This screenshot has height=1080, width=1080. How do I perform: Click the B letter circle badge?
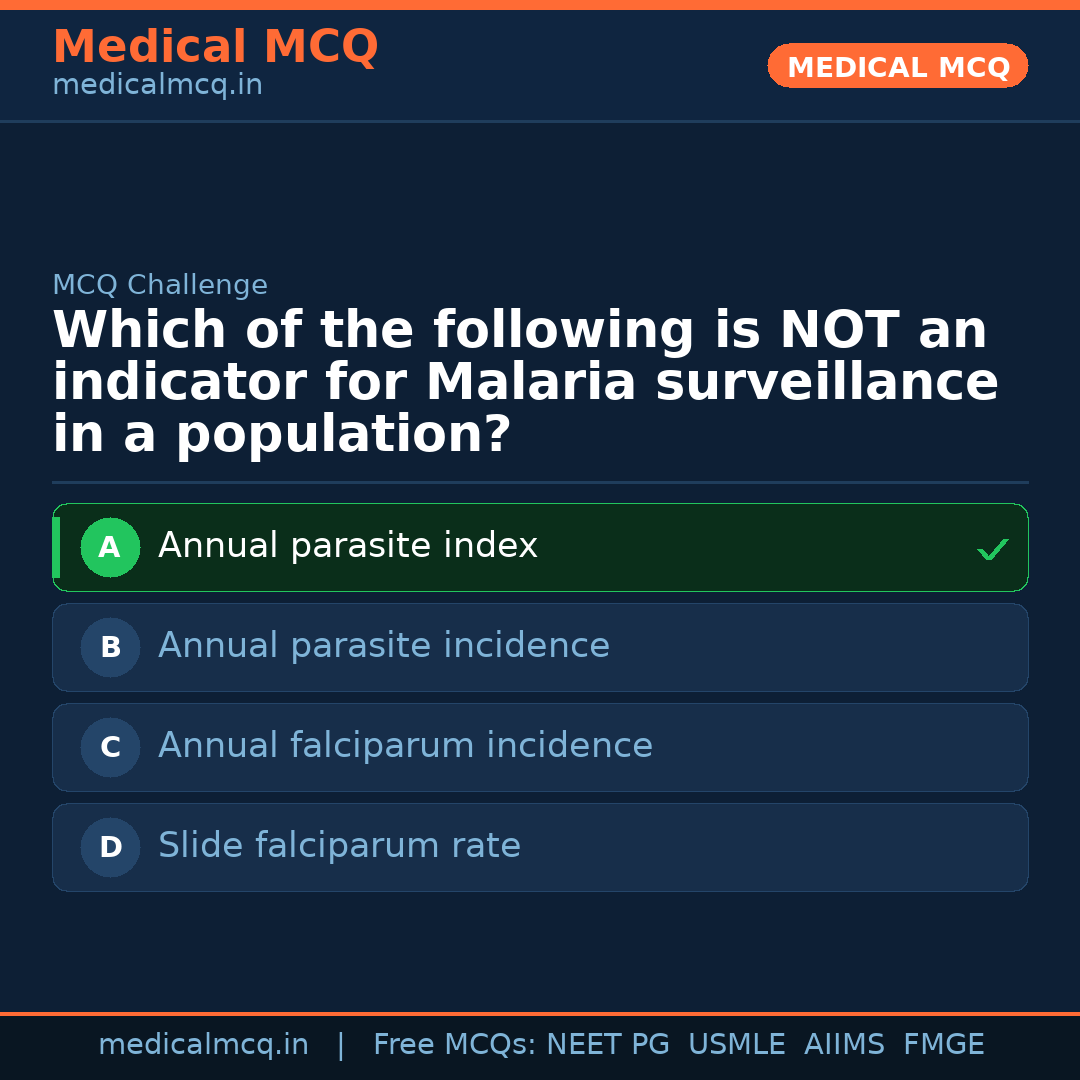pos(110,647)
